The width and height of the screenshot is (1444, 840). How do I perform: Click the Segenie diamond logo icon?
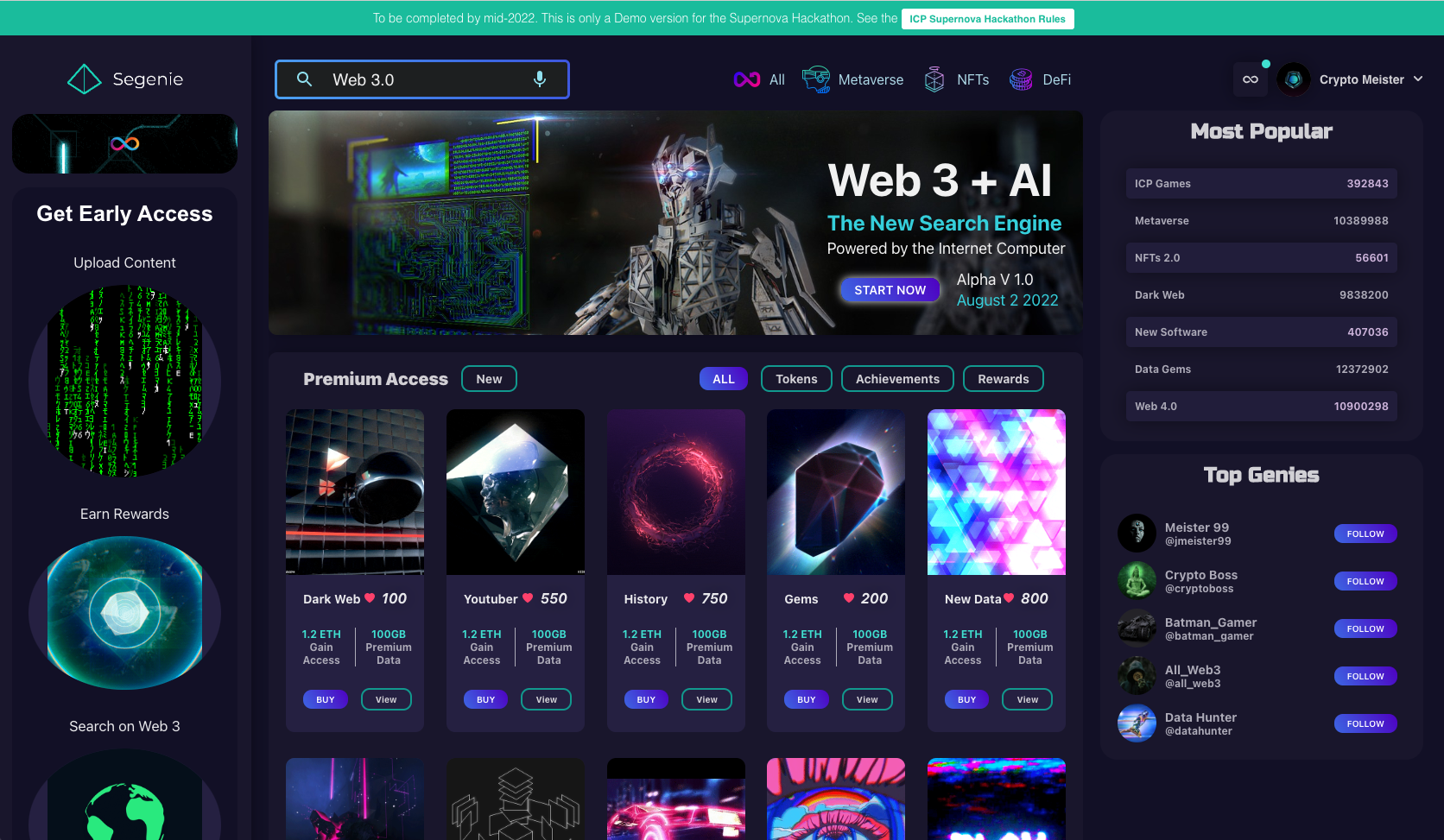84,79
